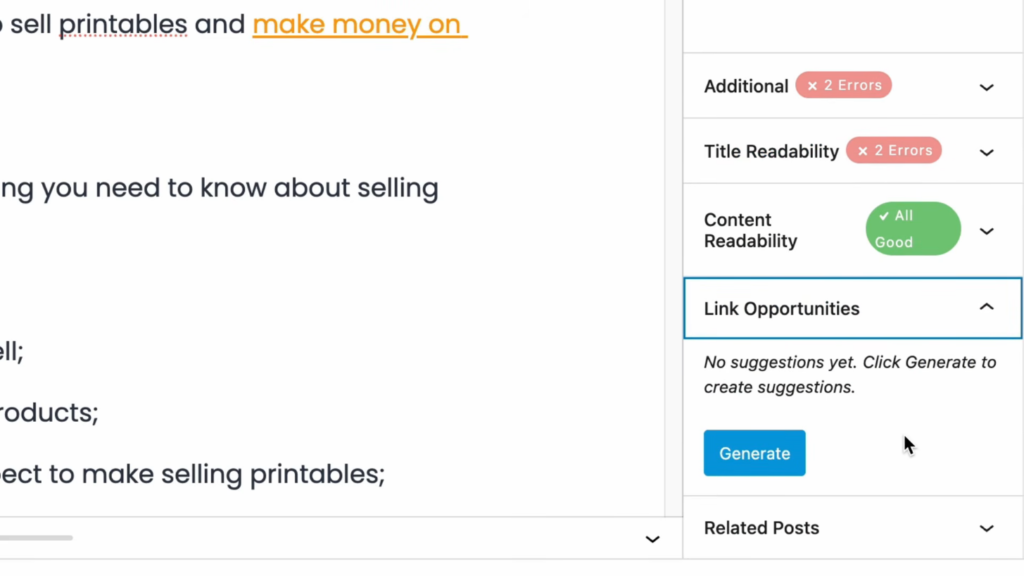
Task: Expand the Additional section chevron
Action: [986, 87]
